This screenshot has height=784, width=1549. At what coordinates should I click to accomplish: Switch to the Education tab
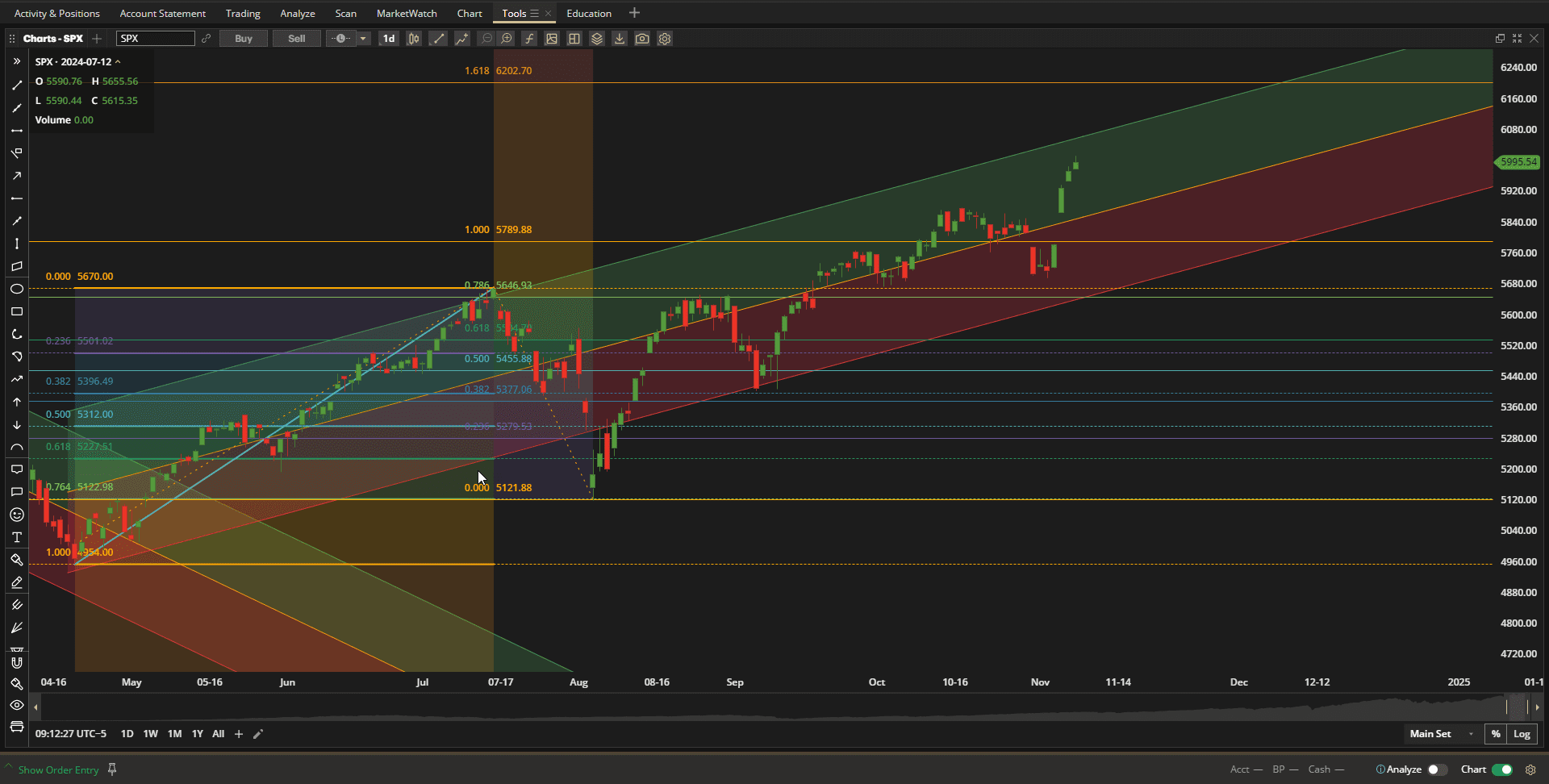coord(589,14)
